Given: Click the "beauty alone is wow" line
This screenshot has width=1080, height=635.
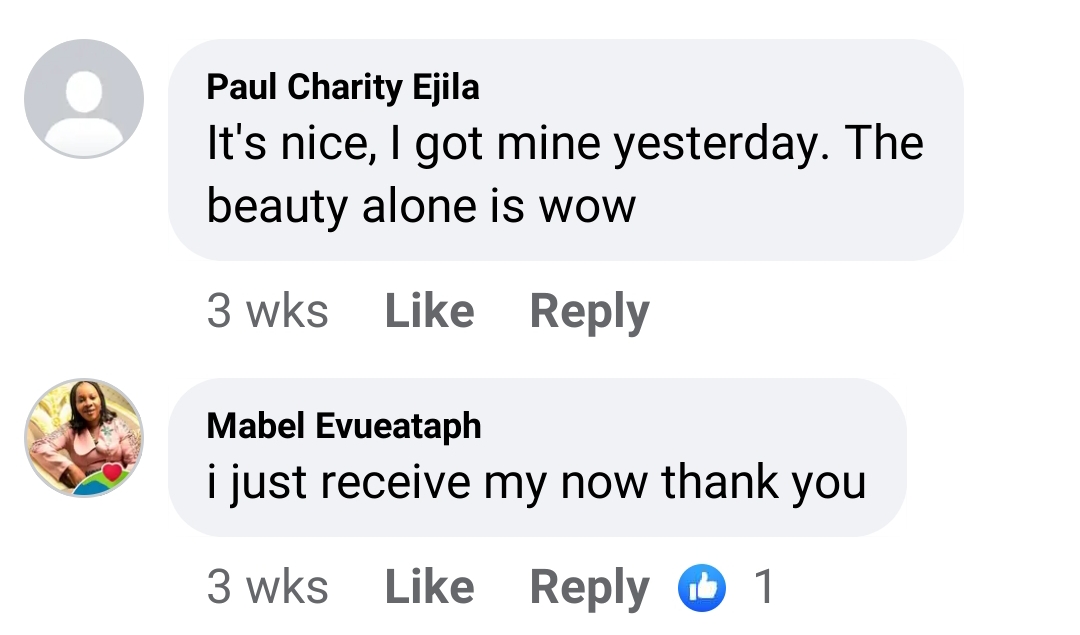Looking at the screenshot, I should [421, 206].
